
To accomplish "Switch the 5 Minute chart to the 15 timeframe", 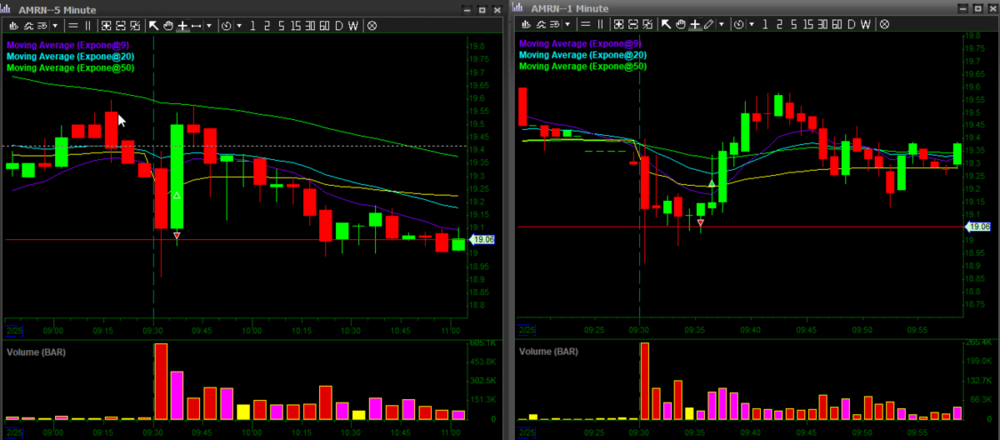I will [x=296, y=25].
